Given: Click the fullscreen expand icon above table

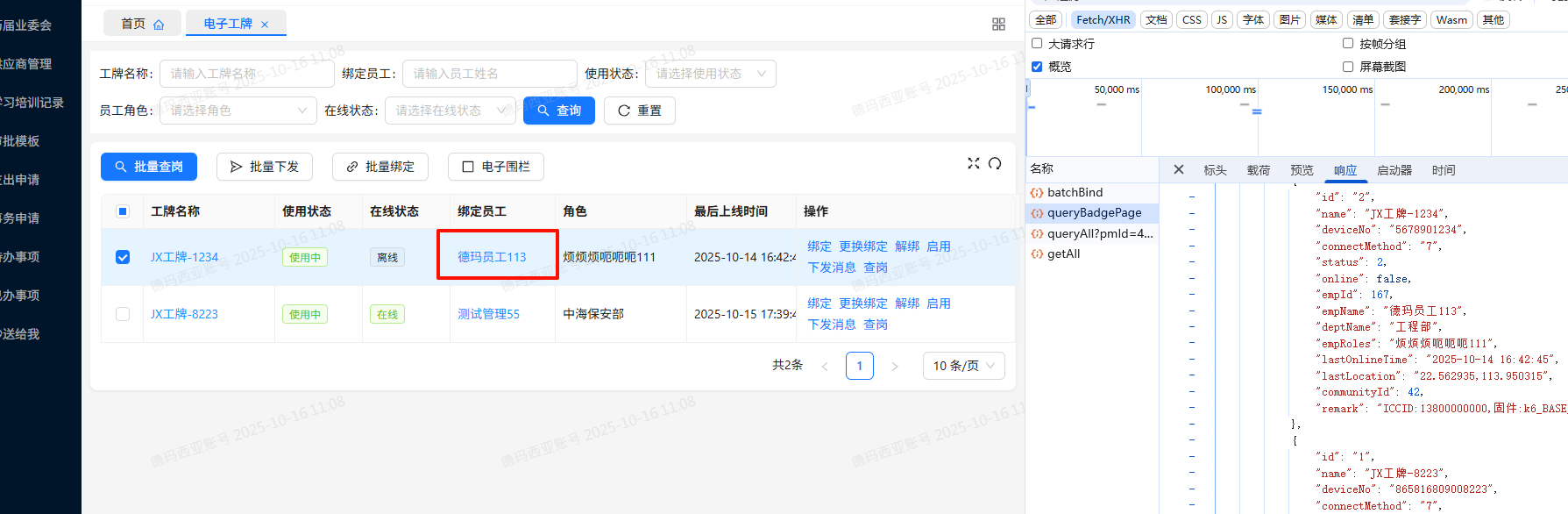Looking at the screenshot, I should 974,163.
